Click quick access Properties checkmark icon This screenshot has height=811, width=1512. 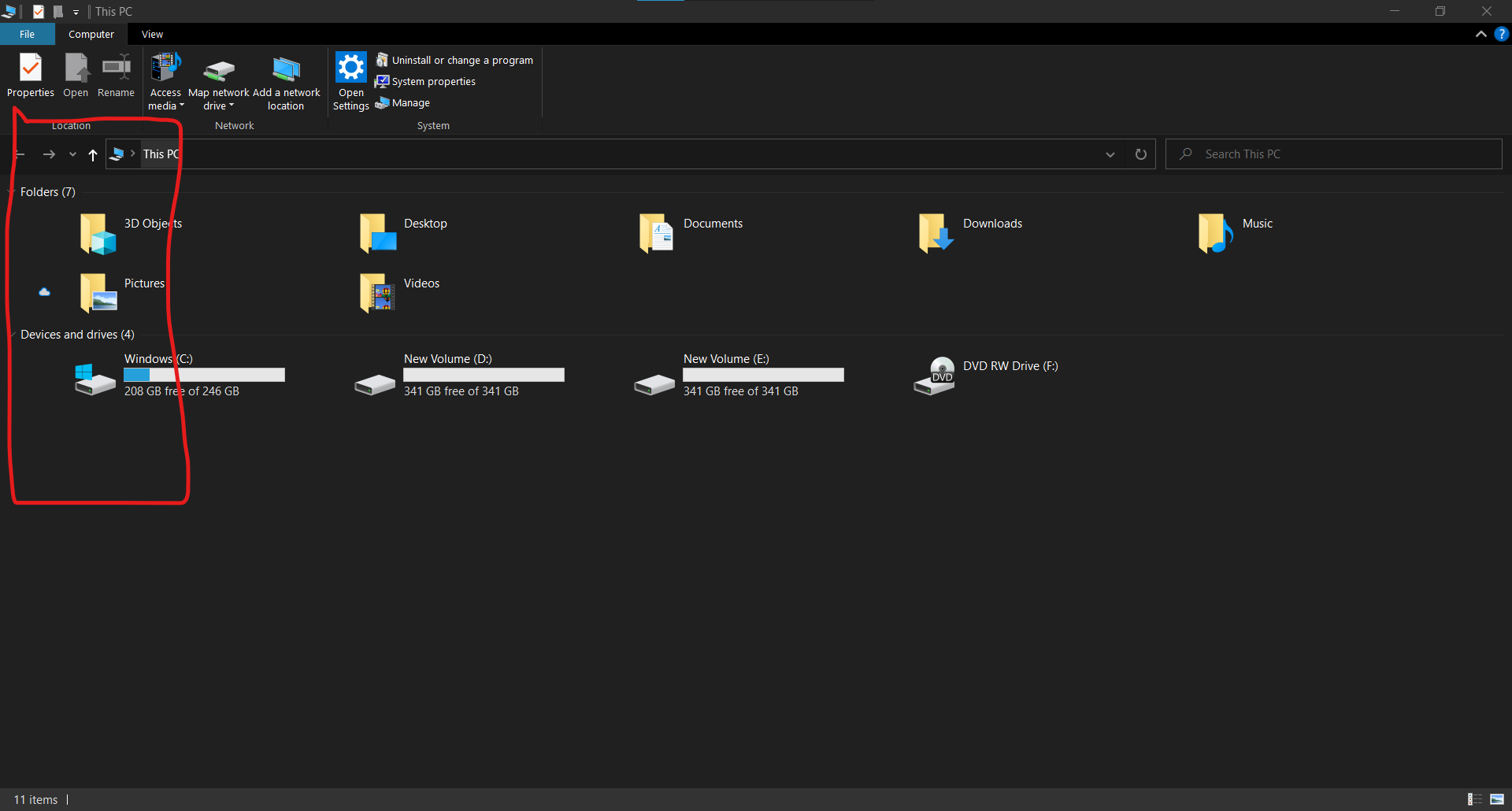[39, 11]
